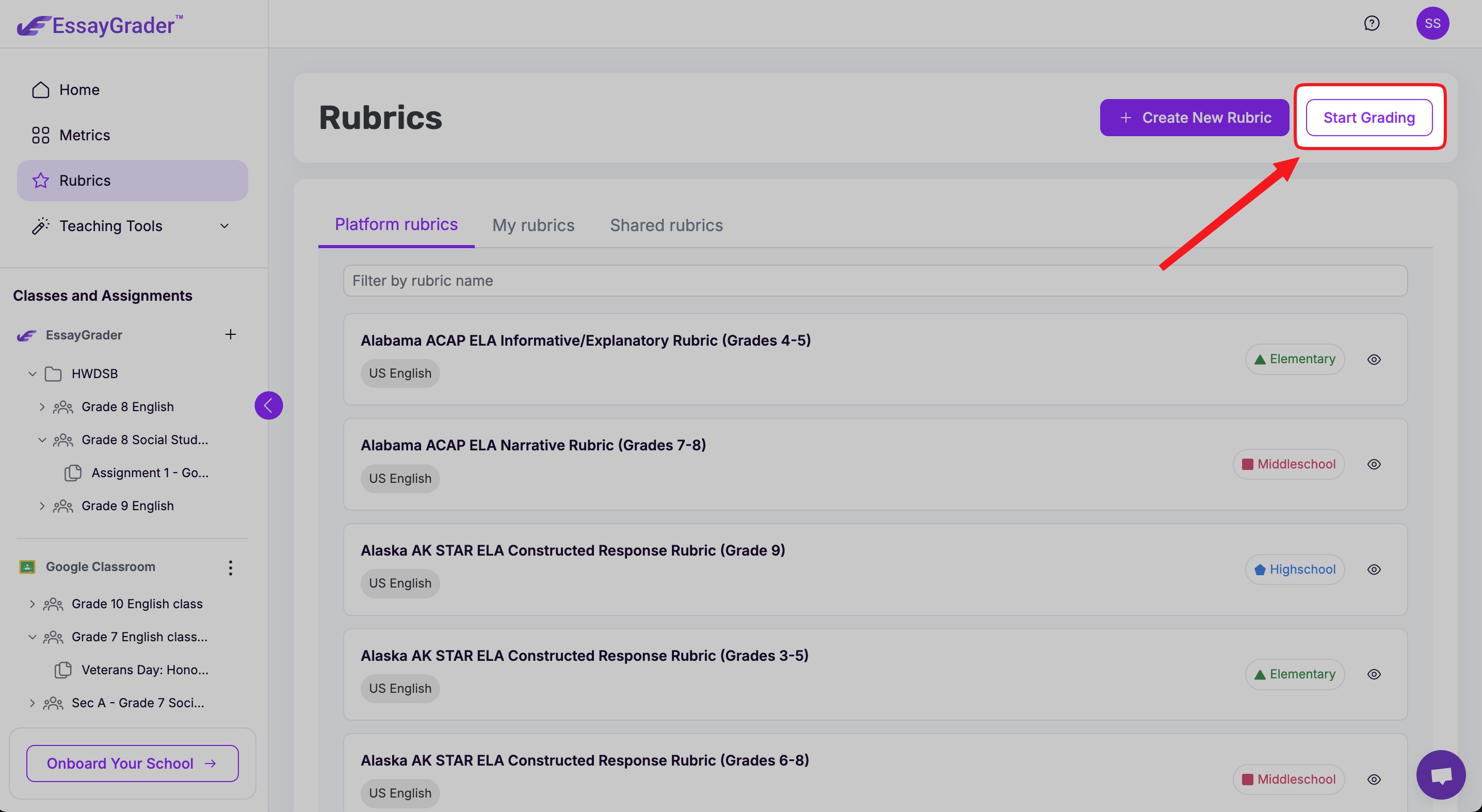Open the chat support bubble
The width and height of the screenshot is (1482, 812).
point(1440,775)
